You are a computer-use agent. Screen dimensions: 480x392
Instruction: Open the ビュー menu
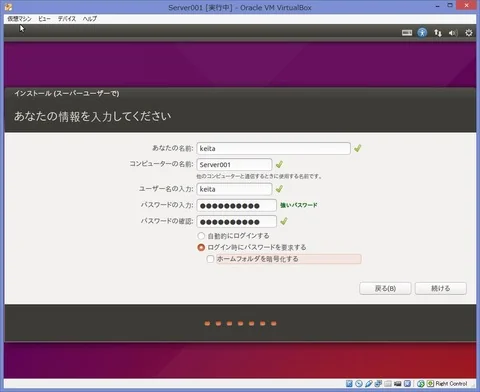click(44, 19)
